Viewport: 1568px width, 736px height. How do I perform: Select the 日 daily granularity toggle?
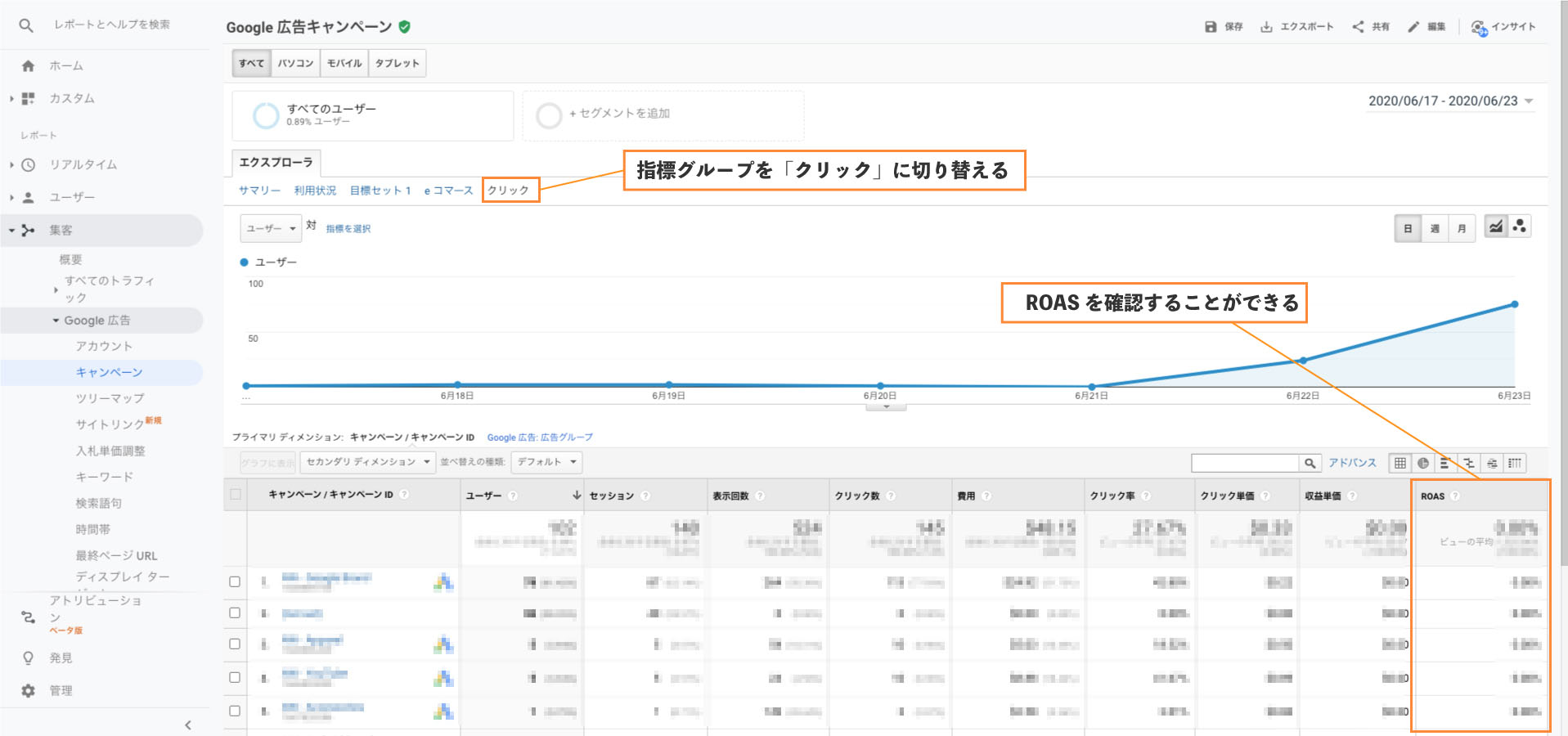tap(1408, 228)
